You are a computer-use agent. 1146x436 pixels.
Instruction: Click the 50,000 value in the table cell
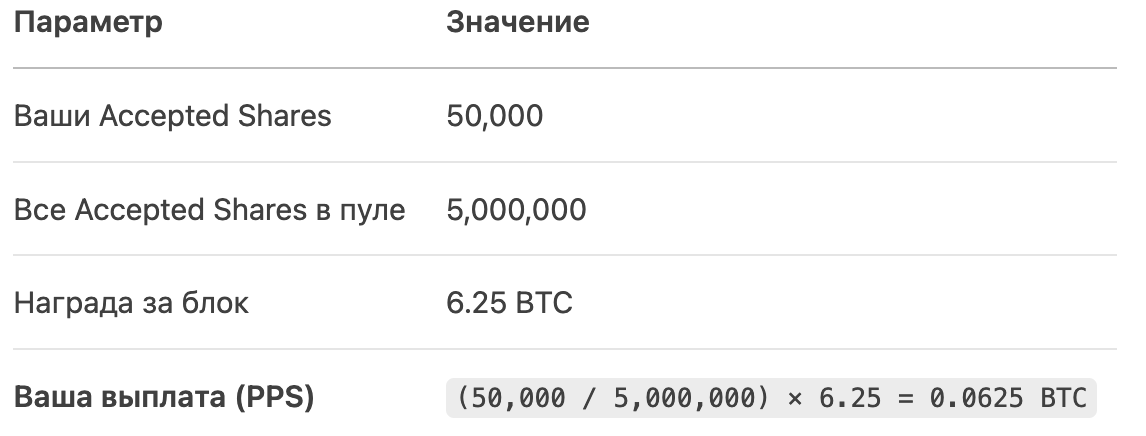click(x=494, y=116)
